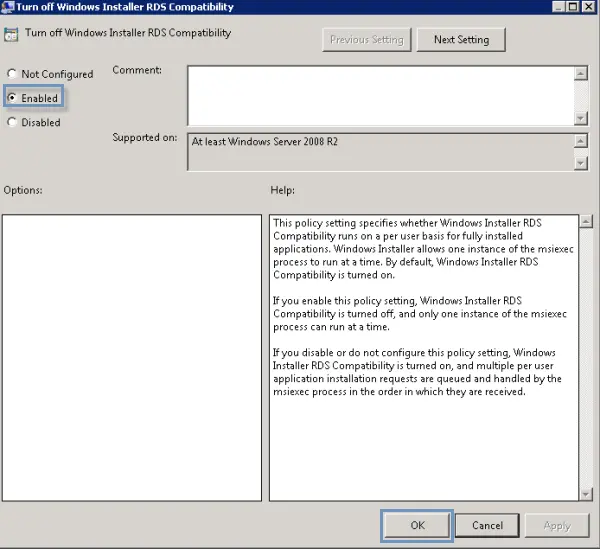Click 'If you disable or do not configure' paragraph
600x549 pixels.
pos(417,372)
